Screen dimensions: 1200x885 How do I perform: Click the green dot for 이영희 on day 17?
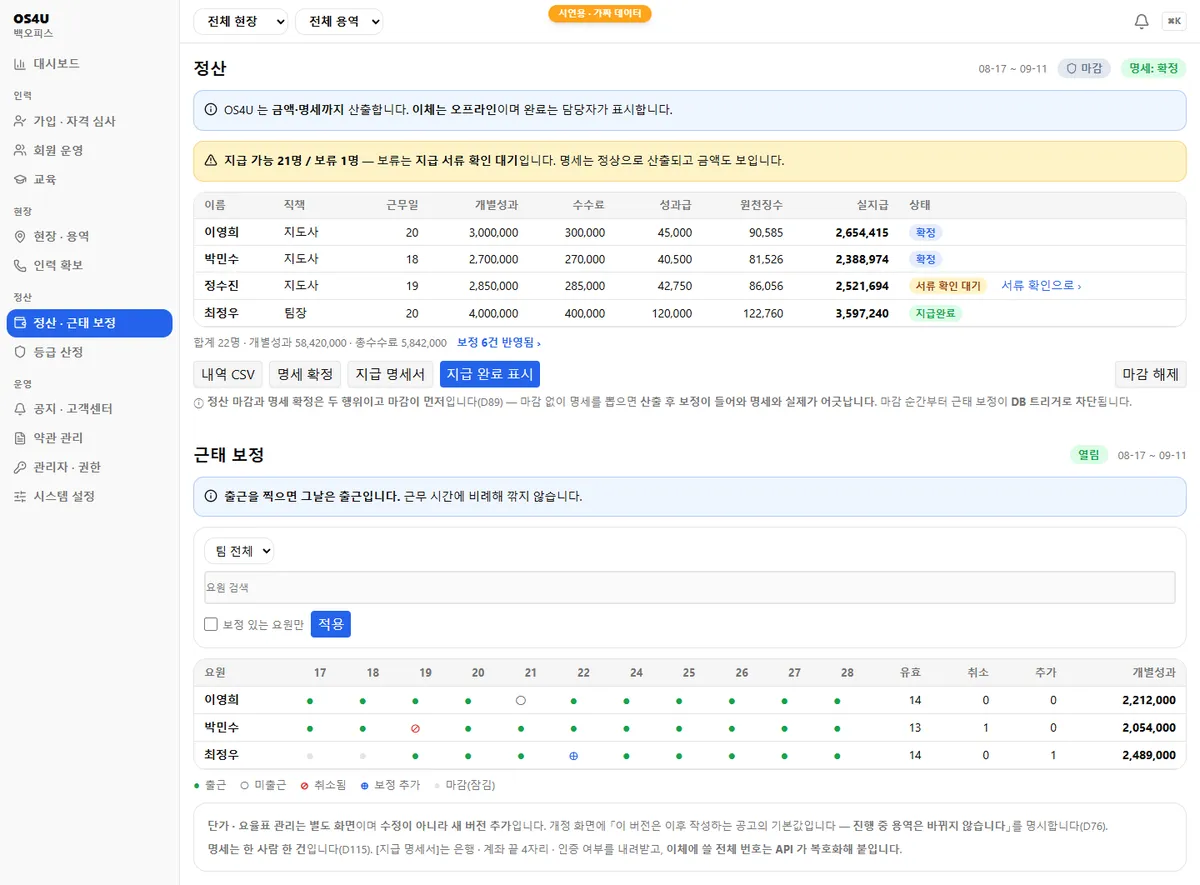(x=310, y=700)
